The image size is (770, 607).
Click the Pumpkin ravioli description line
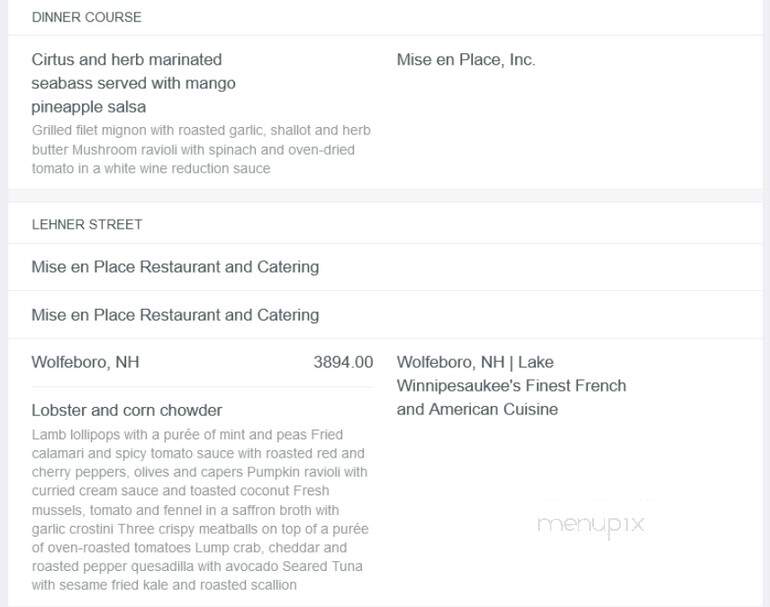(x=199, y=472)
